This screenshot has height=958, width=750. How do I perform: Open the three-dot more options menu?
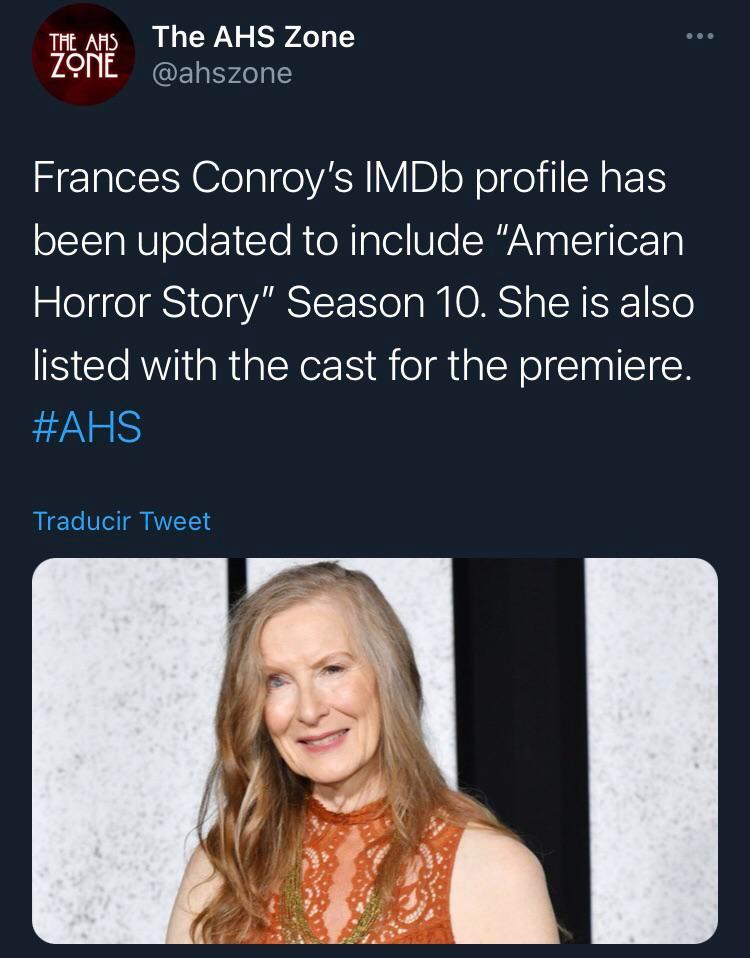pos(700,38)
